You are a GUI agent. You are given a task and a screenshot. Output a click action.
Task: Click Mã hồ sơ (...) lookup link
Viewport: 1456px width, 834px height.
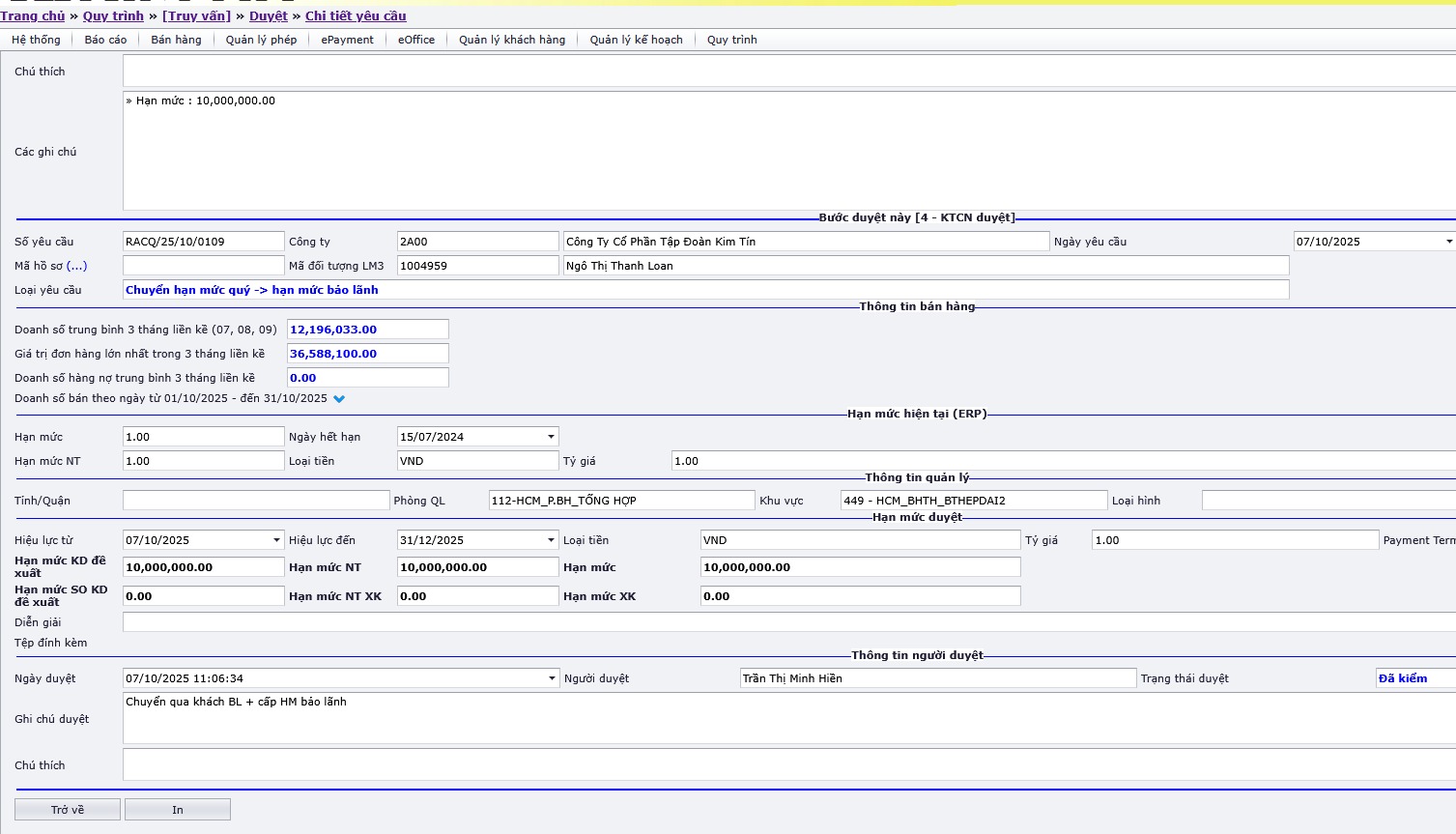76,266
